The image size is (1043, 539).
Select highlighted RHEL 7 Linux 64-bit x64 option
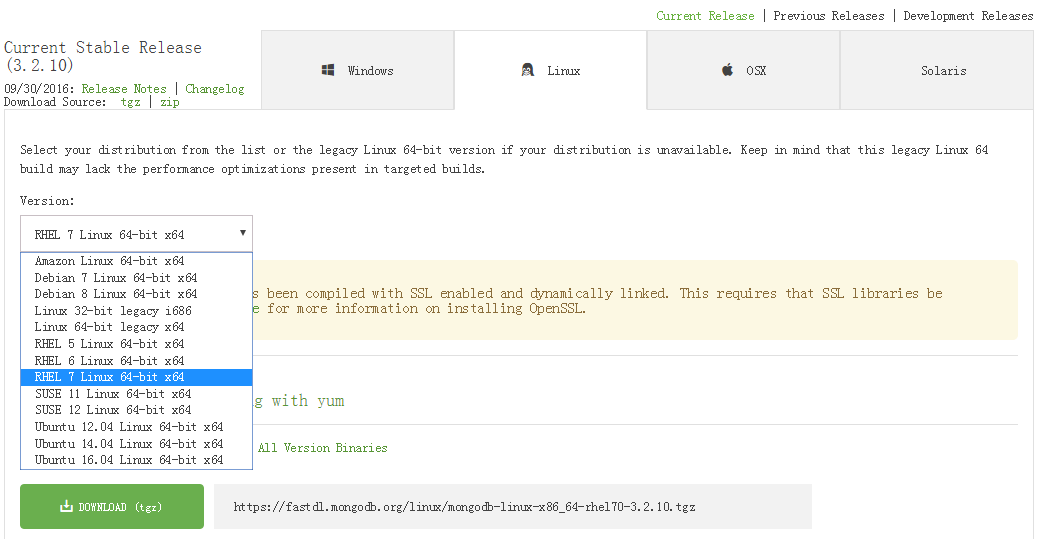(136, 377)
